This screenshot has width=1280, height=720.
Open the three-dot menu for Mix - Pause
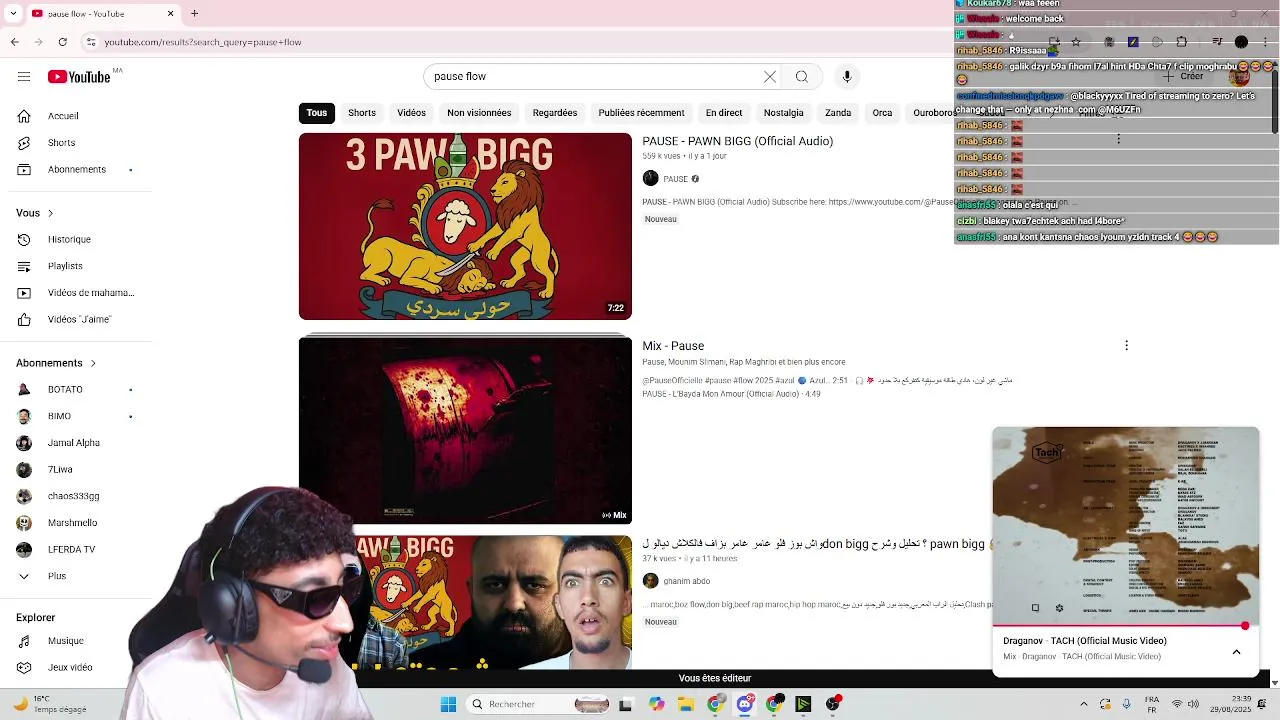click(1126, 345)
